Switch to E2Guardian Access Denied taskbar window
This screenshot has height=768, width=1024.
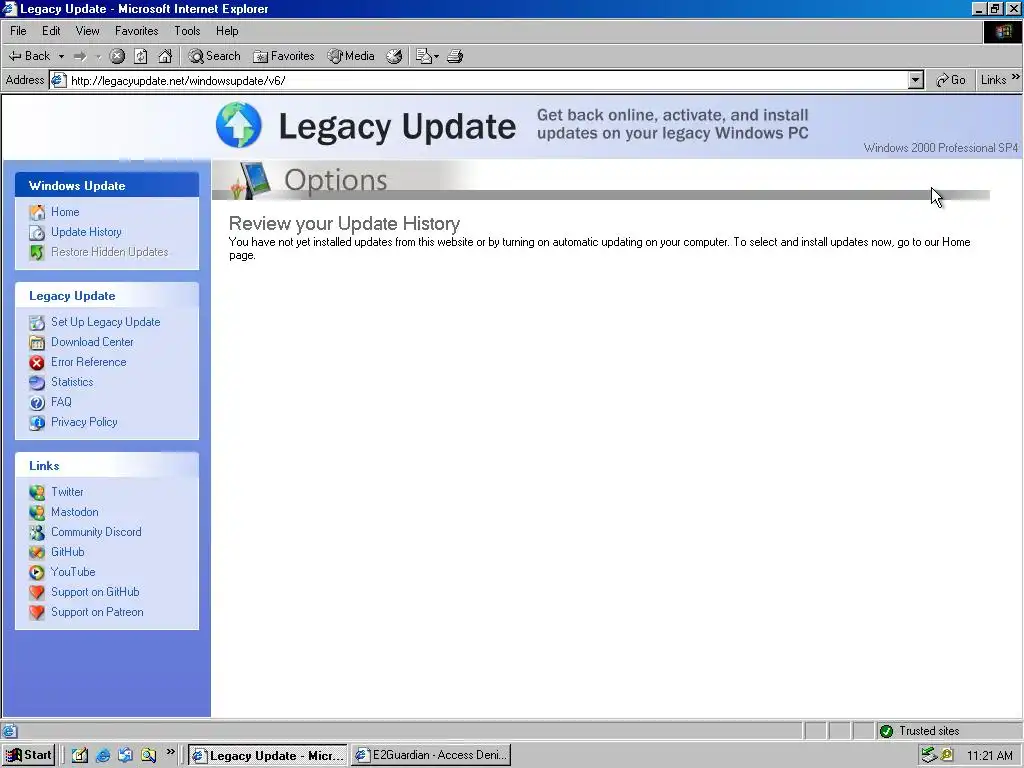pyautogui.click(x=431, y=755)
